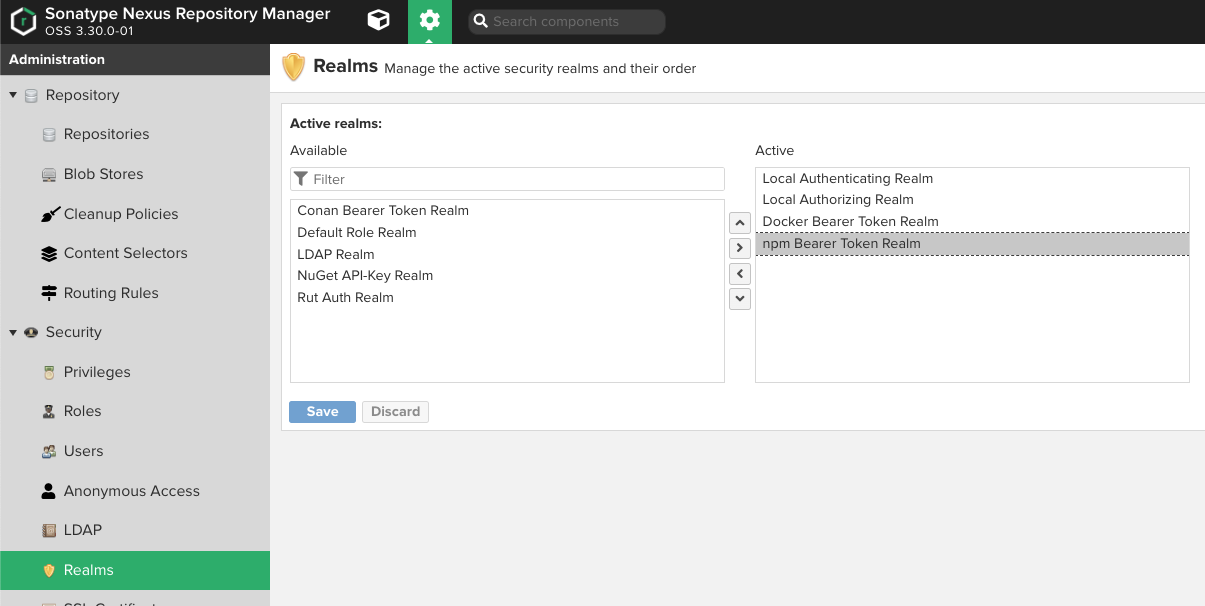Collapse the Security tree section
This screenshot has width=1205, height=606.
[x=13, y=332]
